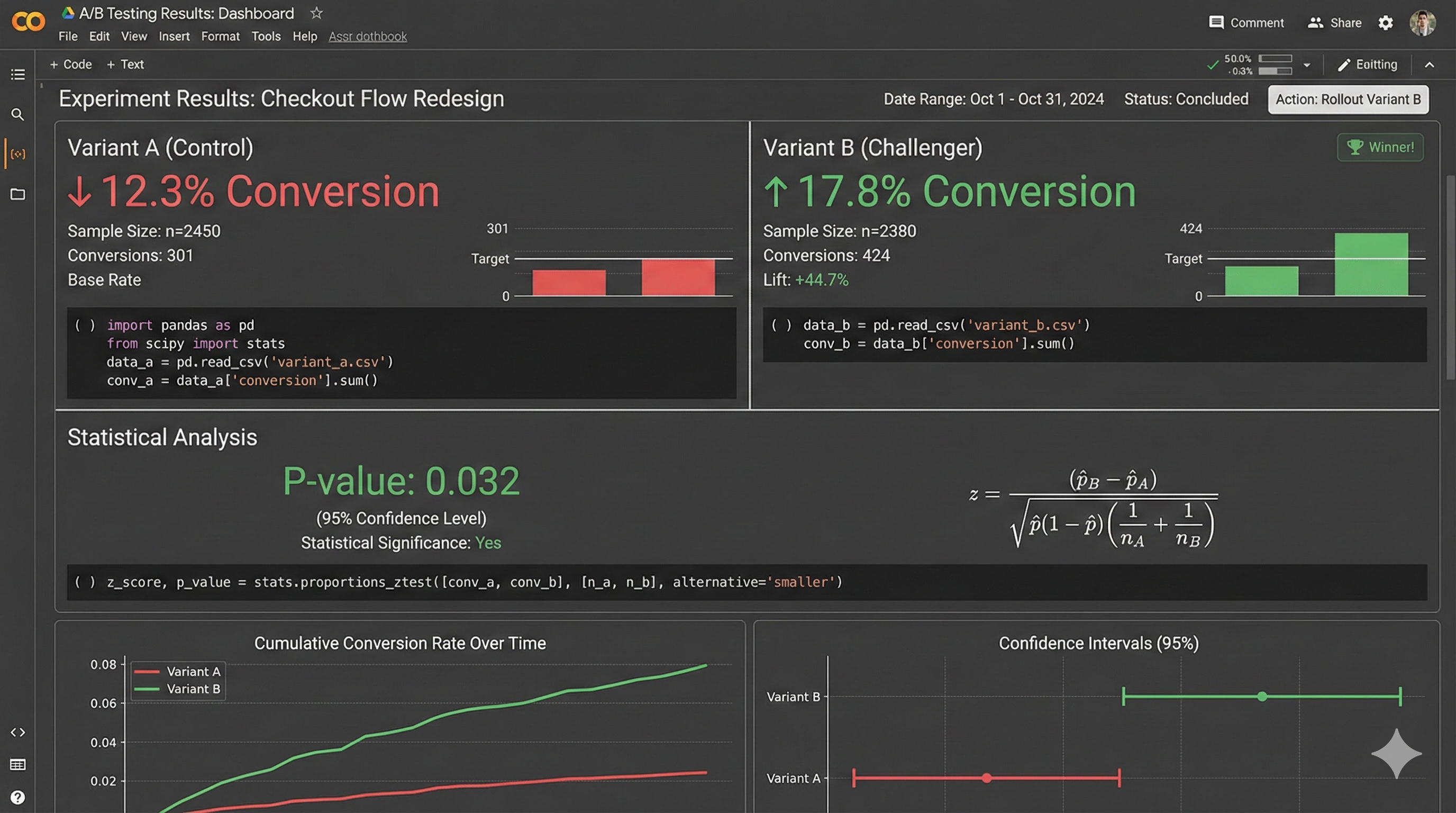This screenshot has height=813, width=1456.
Task: Open the Tools menu
Action: point(266,36)
